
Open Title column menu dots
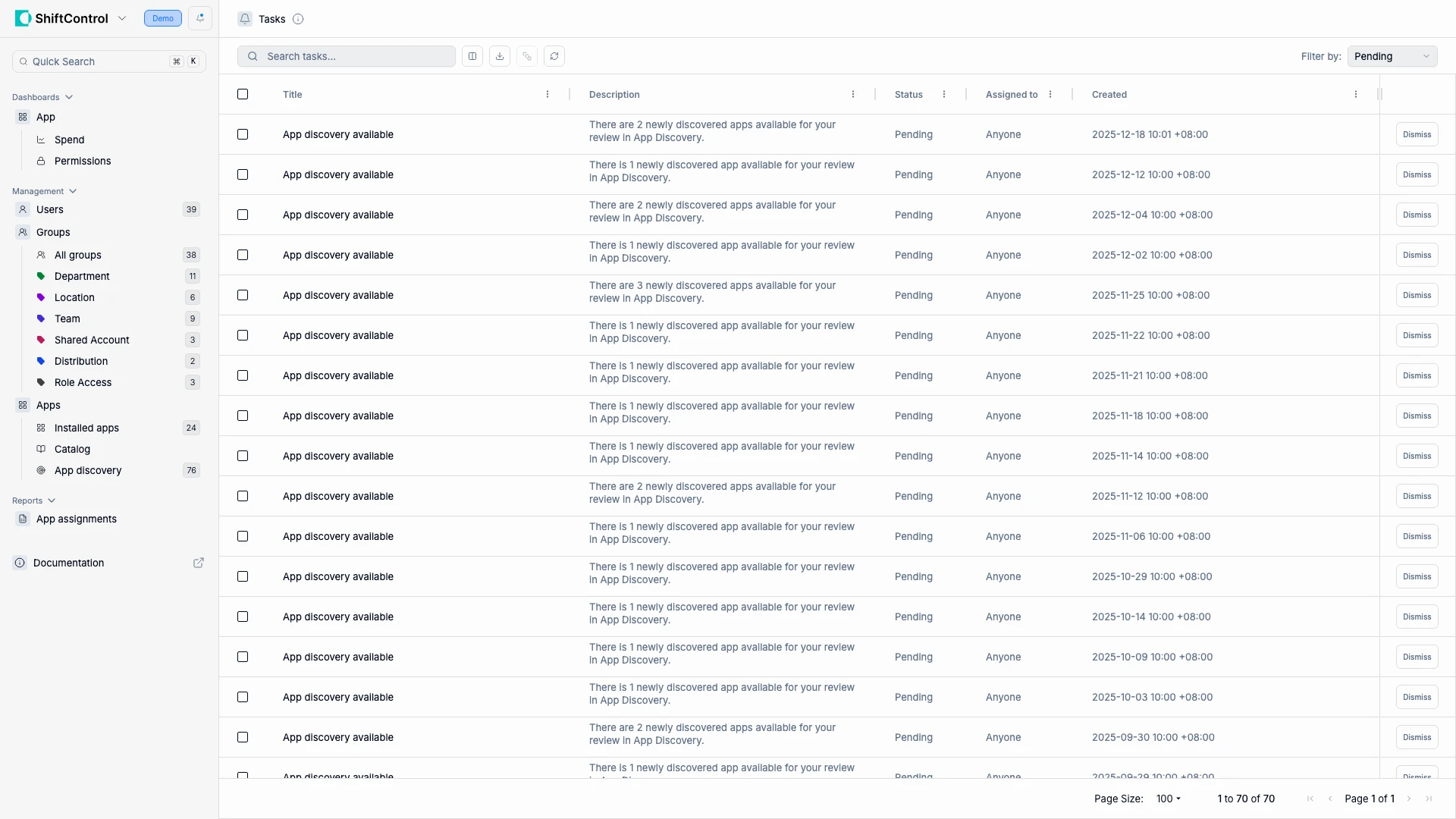tap(548, 95)
